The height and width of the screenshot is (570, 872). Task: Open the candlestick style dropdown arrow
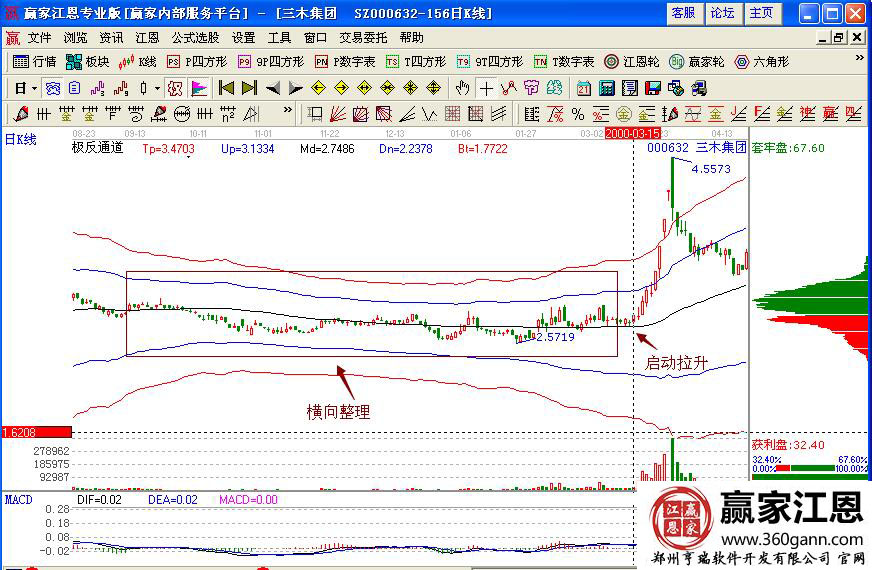pos(157,88)
